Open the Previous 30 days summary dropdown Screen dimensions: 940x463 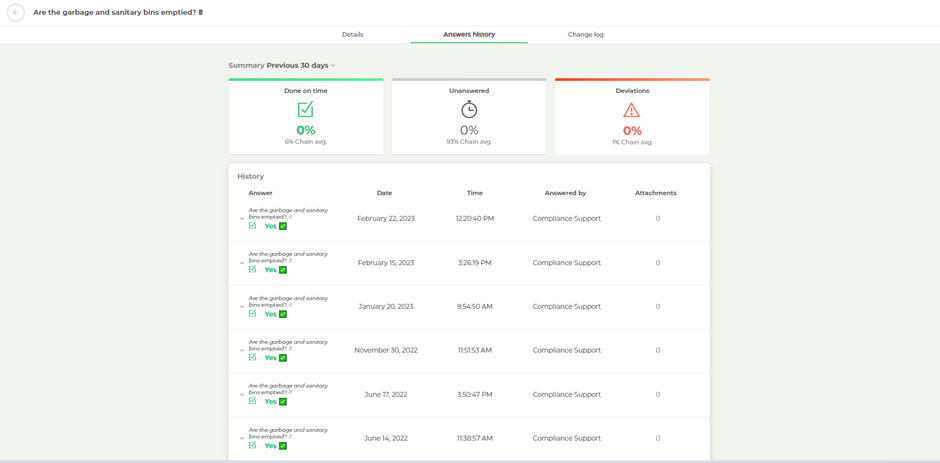pos(301,65)
